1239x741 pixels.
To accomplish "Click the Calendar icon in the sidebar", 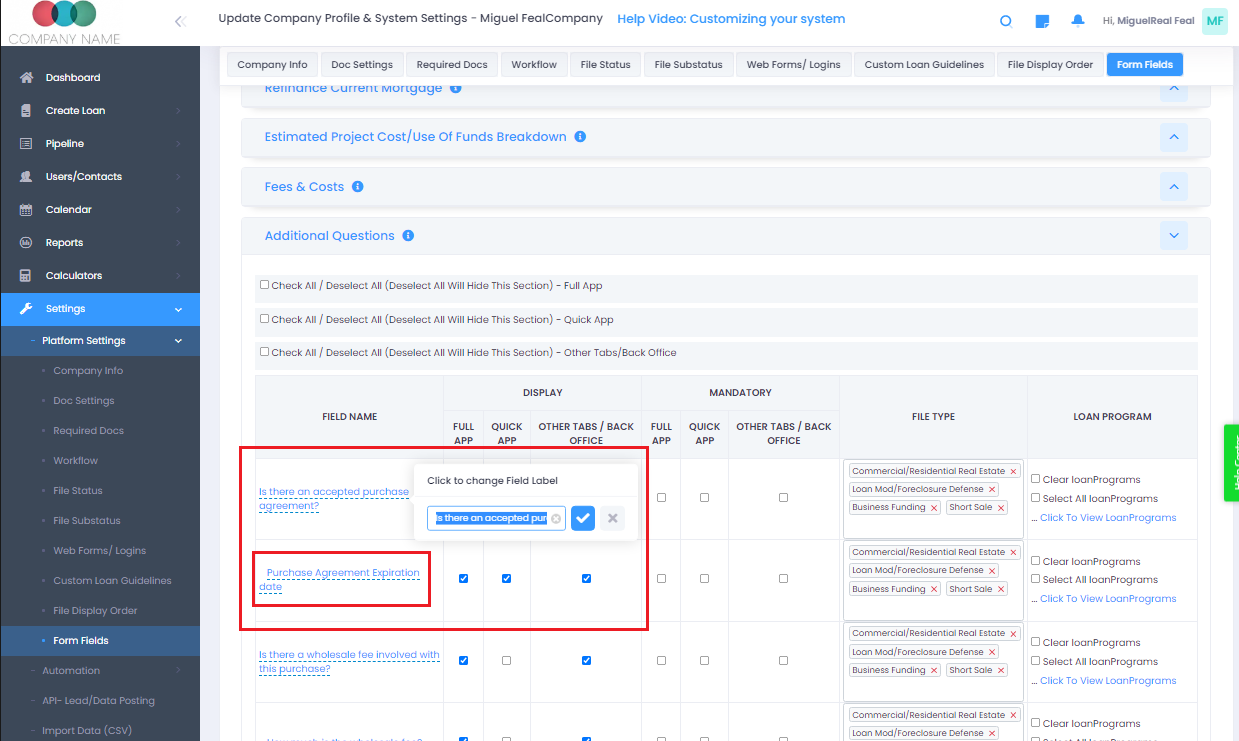I will click(x=26, y=210).
